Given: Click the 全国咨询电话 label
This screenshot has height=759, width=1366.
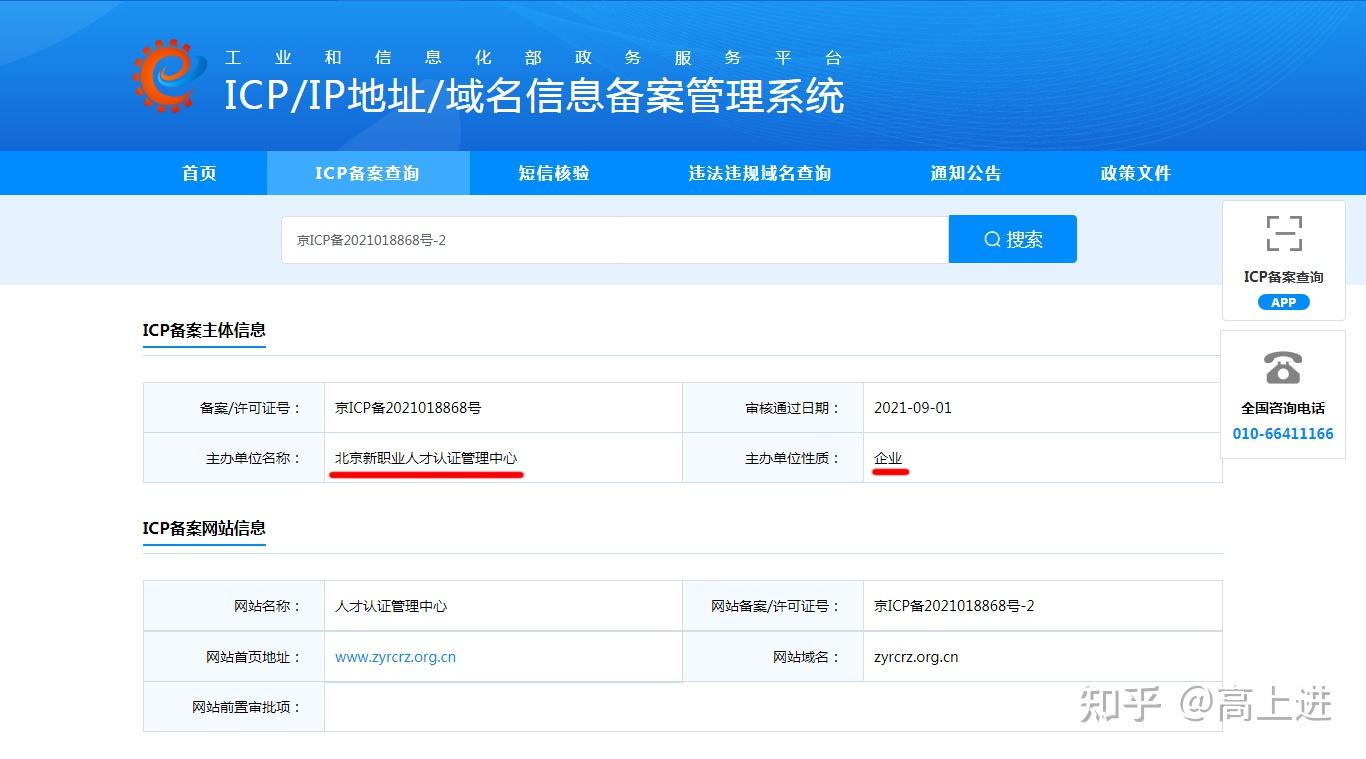Looking at the screenshot, I should pyautogui.click(x=1283, y=408).
